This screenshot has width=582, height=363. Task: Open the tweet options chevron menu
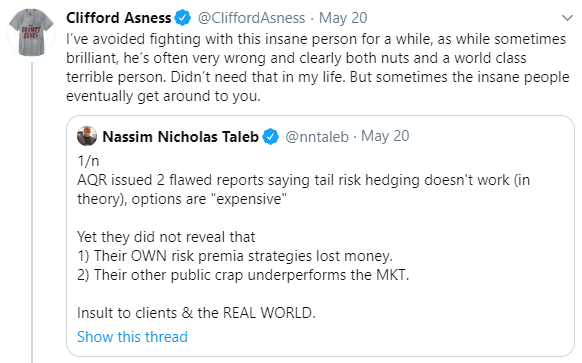click(567, 17)
